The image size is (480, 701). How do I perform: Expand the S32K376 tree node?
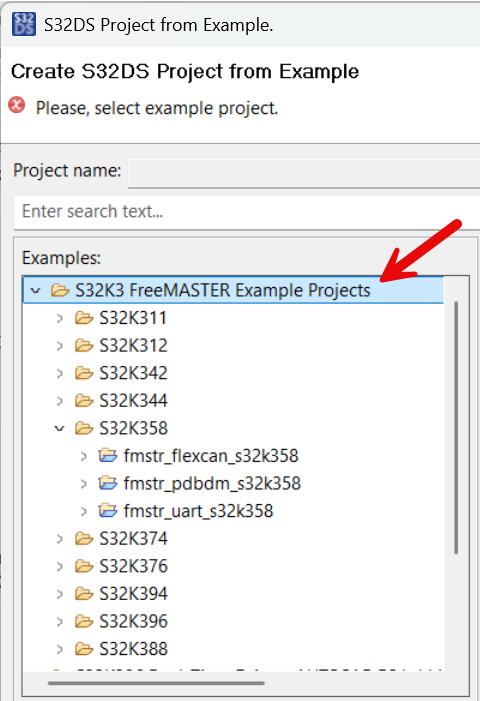coord(60,566)
